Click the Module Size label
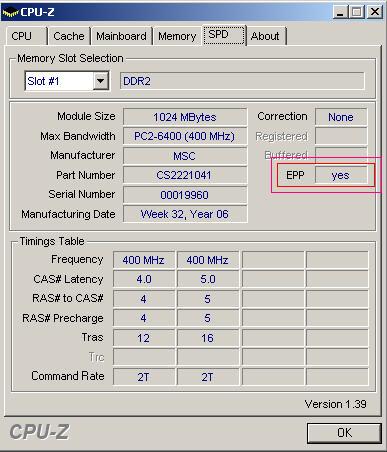 (86, 116)
